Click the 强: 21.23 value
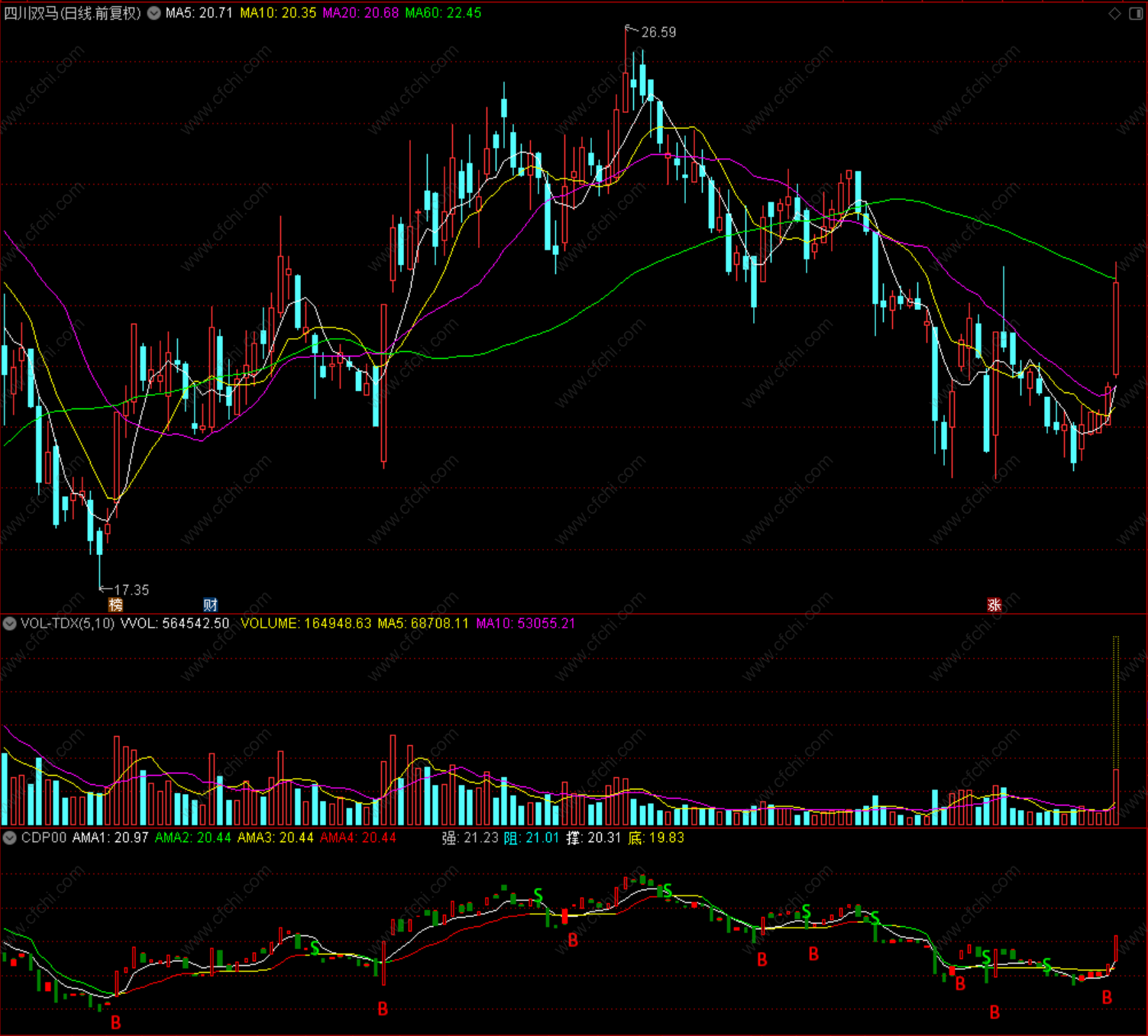The width and height of the screenshot is (1148, 1036). point(470,838)
